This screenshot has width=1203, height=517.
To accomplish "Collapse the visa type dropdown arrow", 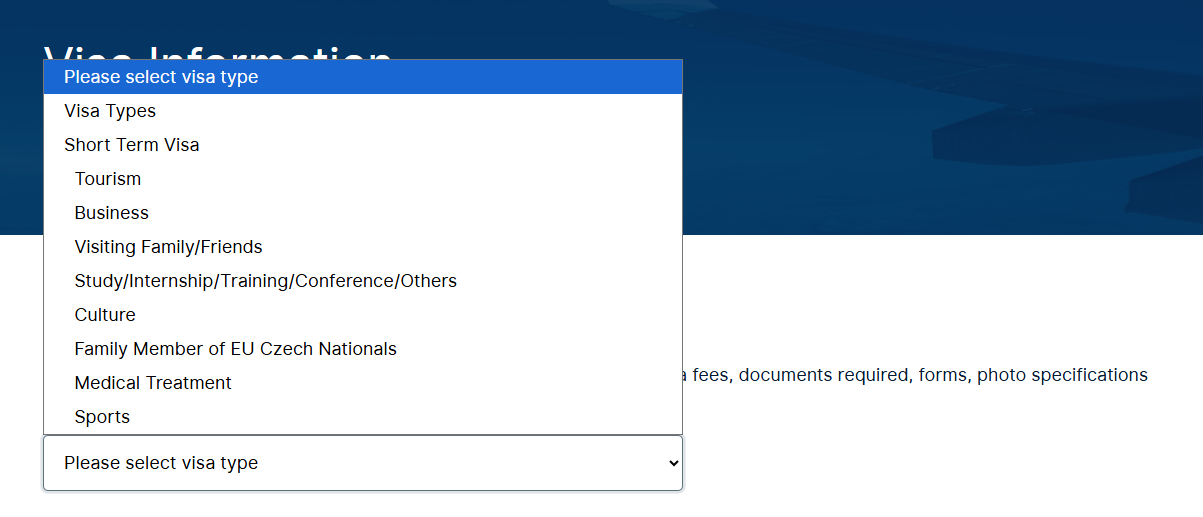I will pos(673,463).
